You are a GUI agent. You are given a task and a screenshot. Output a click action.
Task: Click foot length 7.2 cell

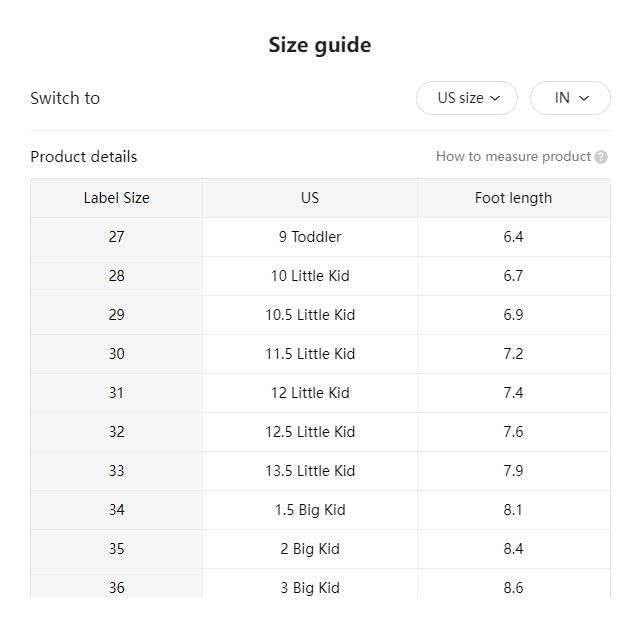click(513, 354)
